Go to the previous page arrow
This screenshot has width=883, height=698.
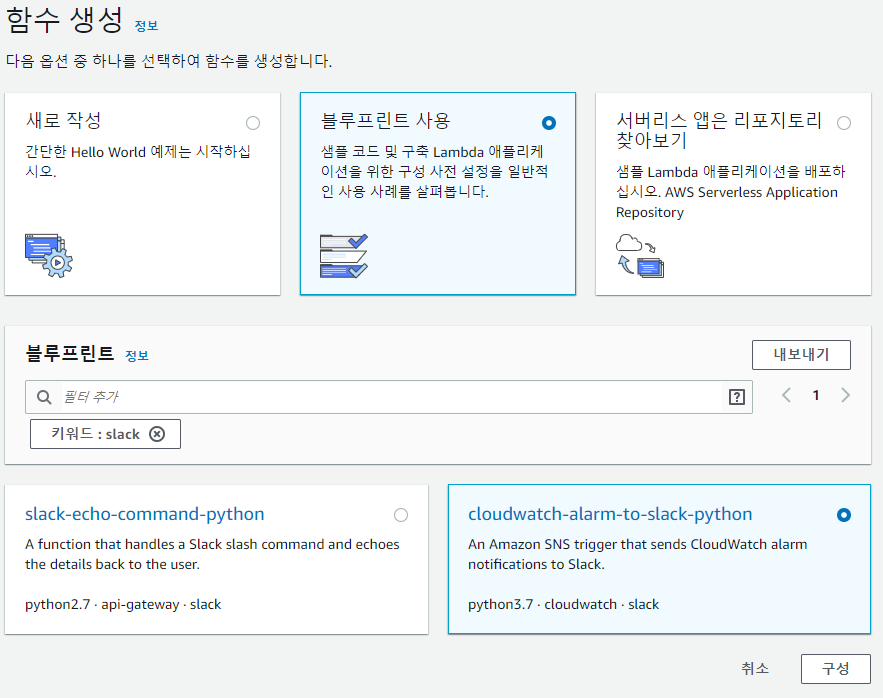pos(787,395)
